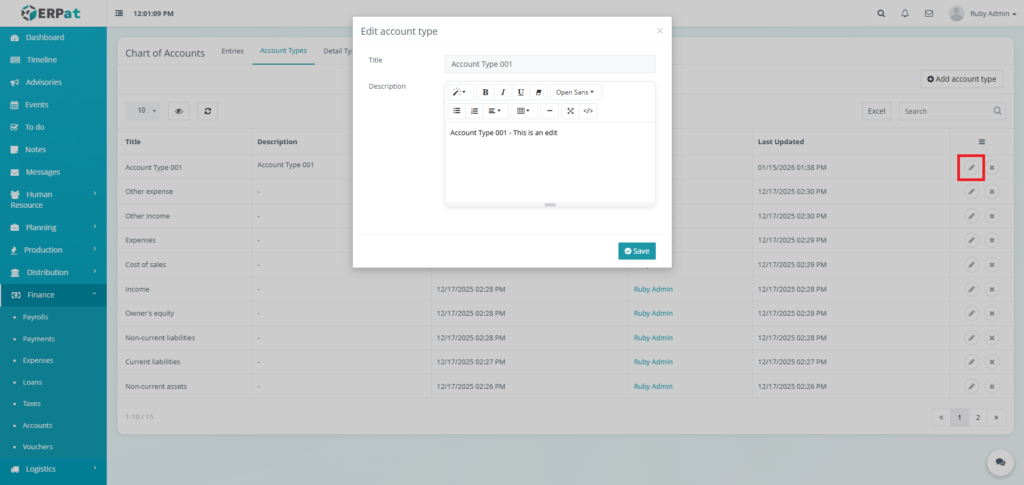The height and width of the screenshot is (485, 1024).
Task: Open the search icon in top bar
Action: click(881, 13)
